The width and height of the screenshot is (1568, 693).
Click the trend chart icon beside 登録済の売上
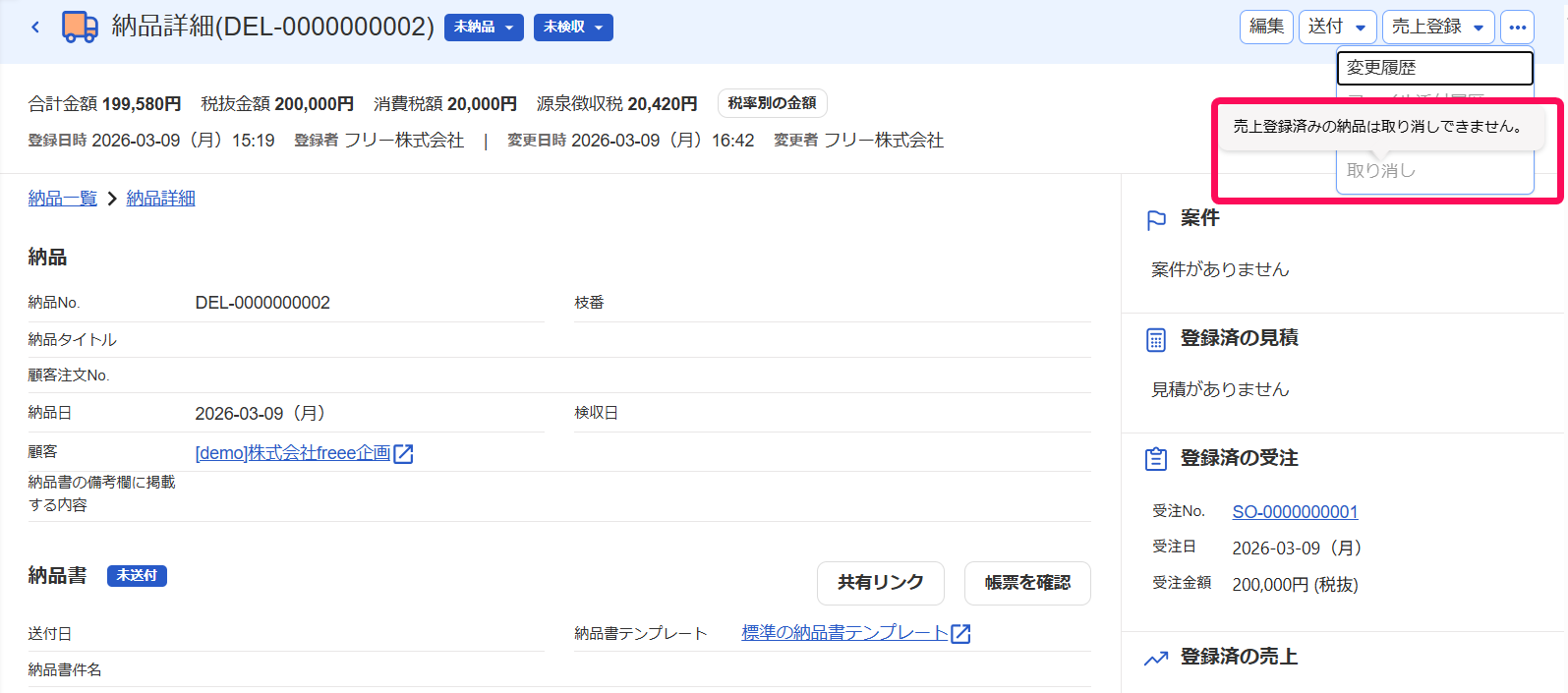[1156, 659]
